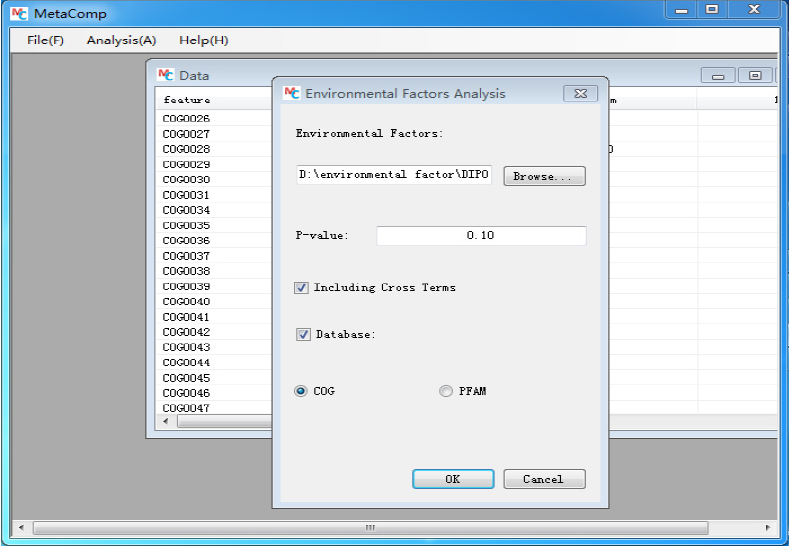The image size is (789, 546).
Task: Toggle the Including Cross Terms checkbox
Action: tap(301, 288)
